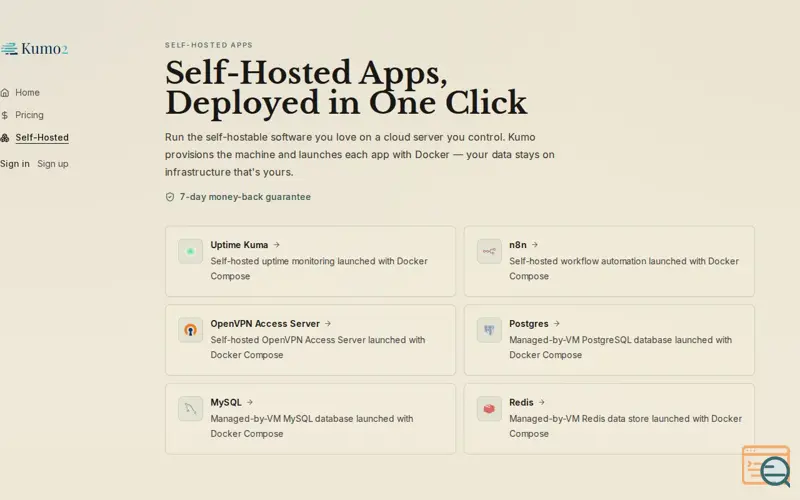
Task: Click the Self-Hosted cubes icon
Action: pyautogui.click(x=5, y=138)
